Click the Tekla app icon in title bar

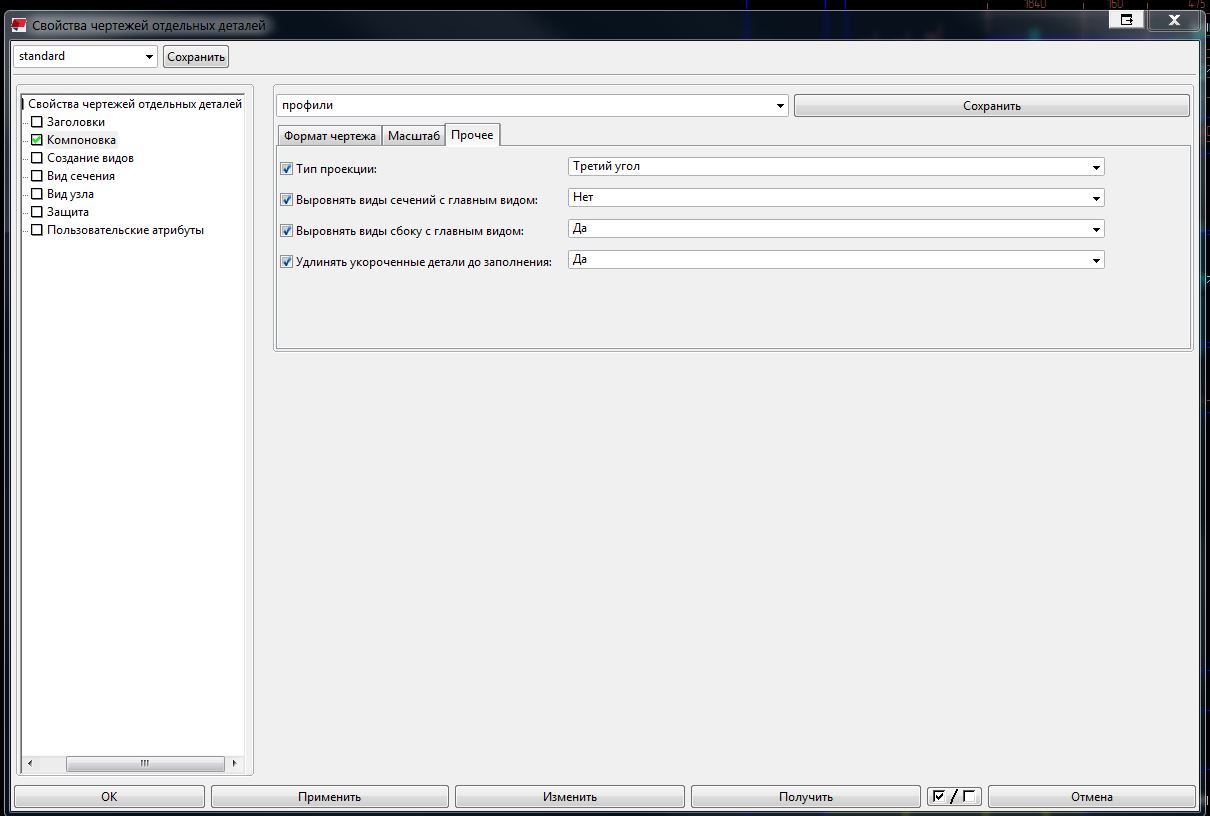18,25
